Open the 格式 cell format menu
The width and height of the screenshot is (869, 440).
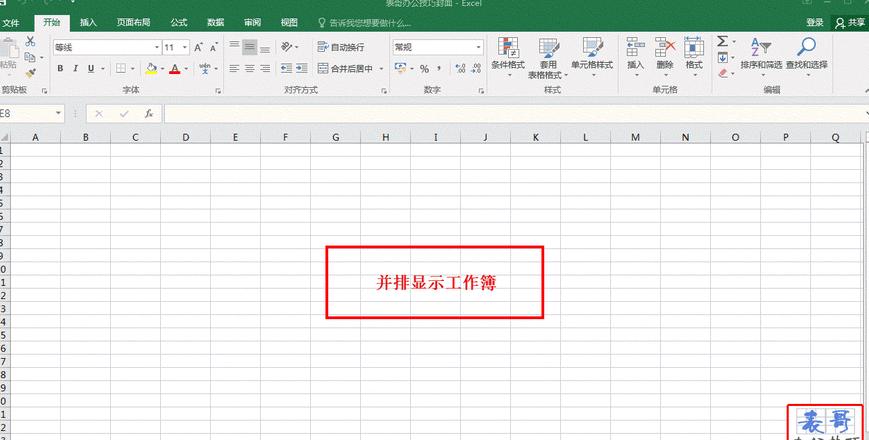pyautogui.click(x=694, y=57)
